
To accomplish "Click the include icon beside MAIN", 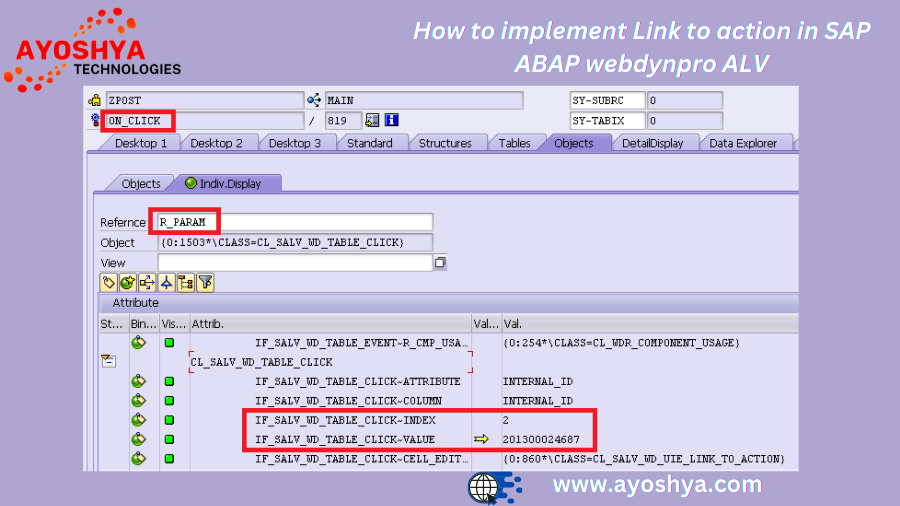I will pyautogui.click(x=314, y=100).
